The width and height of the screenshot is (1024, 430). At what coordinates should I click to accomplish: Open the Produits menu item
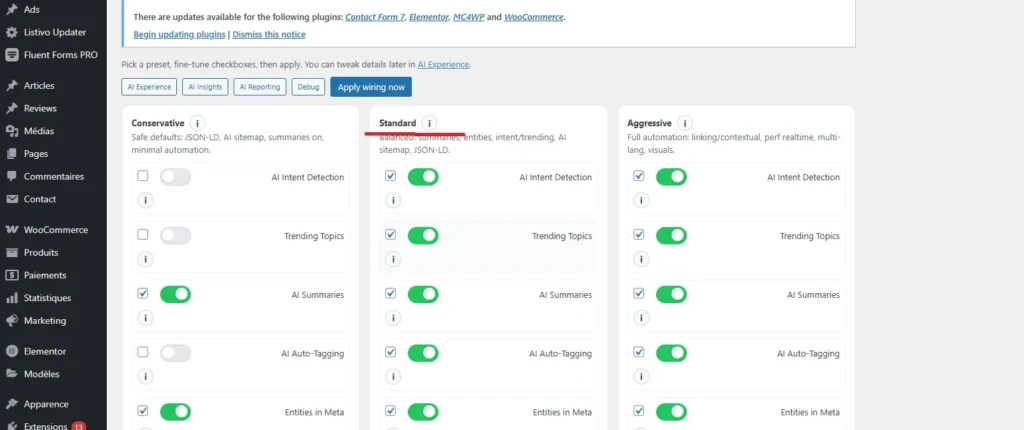point(41,253)
